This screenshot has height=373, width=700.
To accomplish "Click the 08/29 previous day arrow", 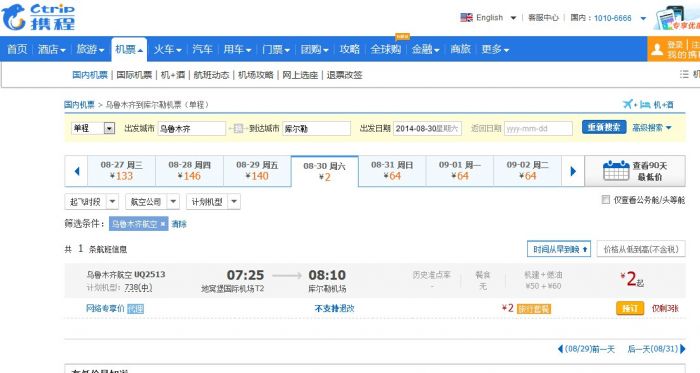I will tap(561, 349).
